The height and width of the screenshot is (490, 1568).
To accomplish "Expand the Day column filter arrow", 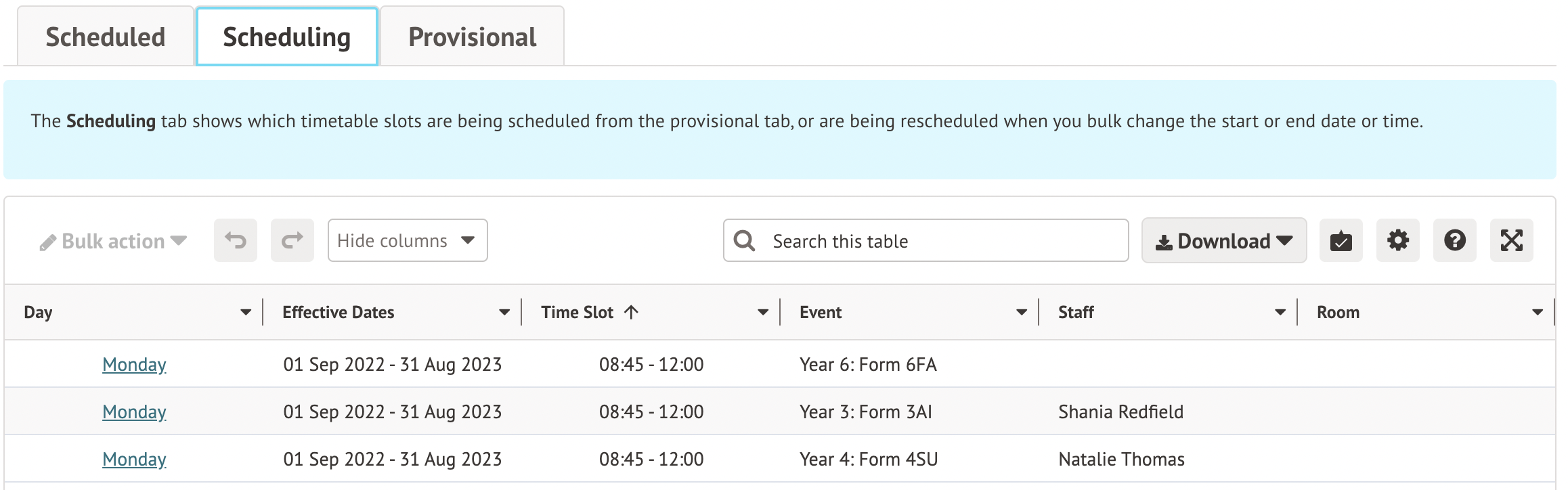I will (246, 312).
